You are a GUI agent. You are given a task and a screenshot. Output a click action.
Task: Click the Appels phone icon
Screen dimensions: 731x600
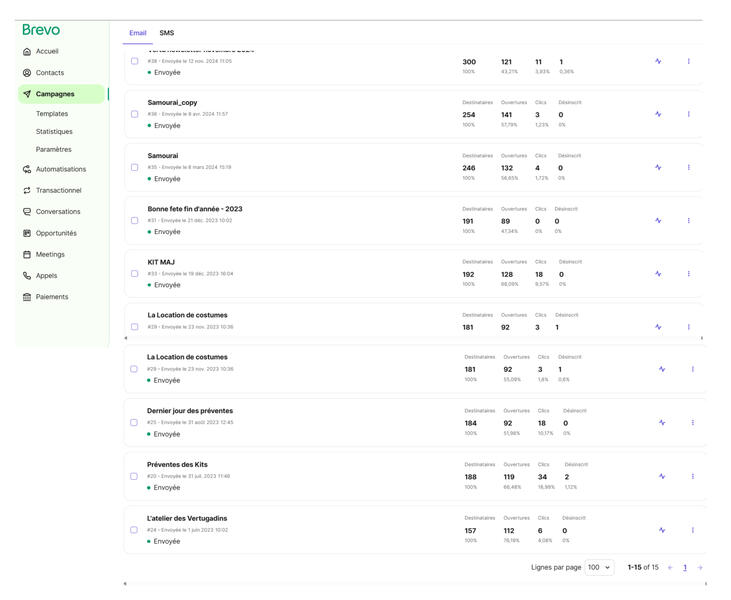click(x=27, y=276)
